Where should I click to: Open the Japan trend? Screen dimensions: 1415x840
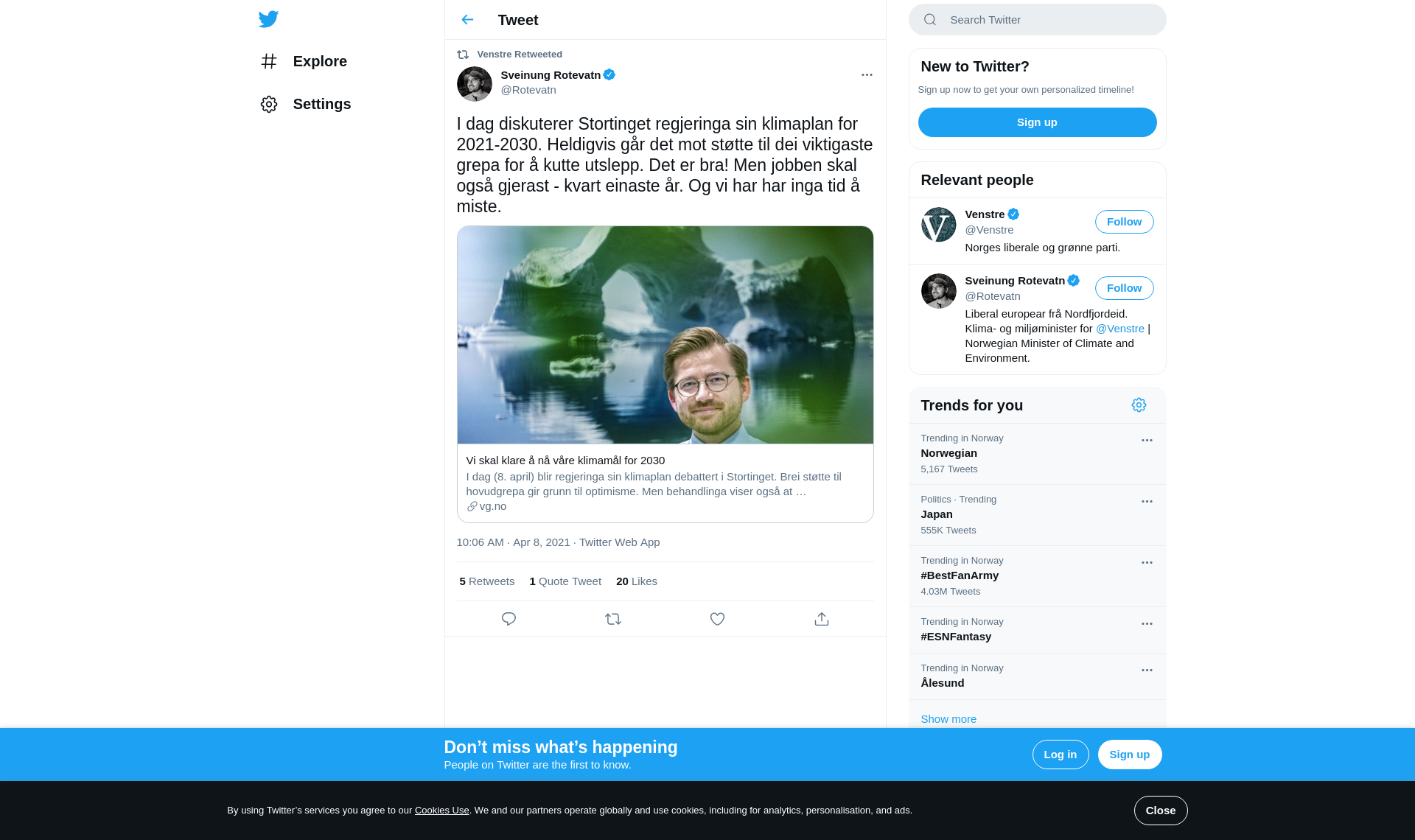[1038, 515]
